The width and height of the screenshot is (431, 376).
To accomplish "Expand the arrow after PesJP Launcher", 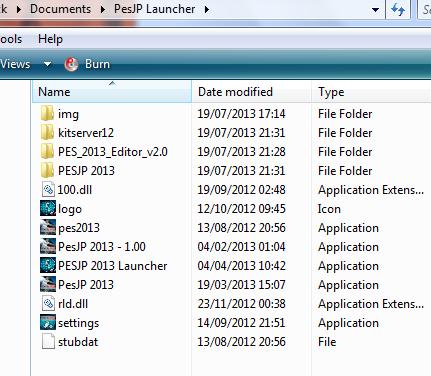I will click(x=207, y=9).
